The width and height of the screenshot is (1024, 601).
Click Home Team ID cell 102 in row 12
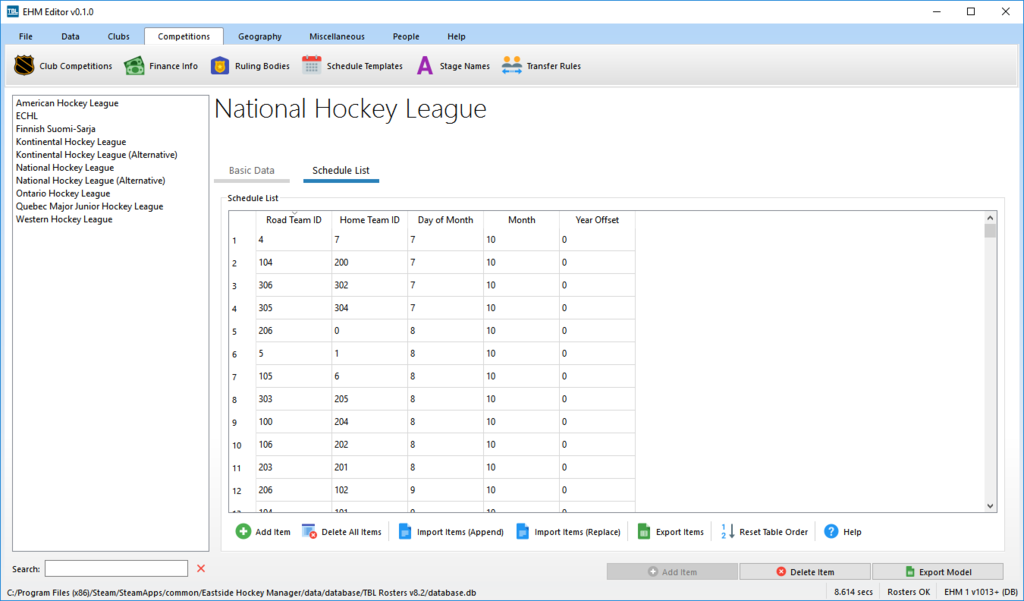tap(370, 490)
